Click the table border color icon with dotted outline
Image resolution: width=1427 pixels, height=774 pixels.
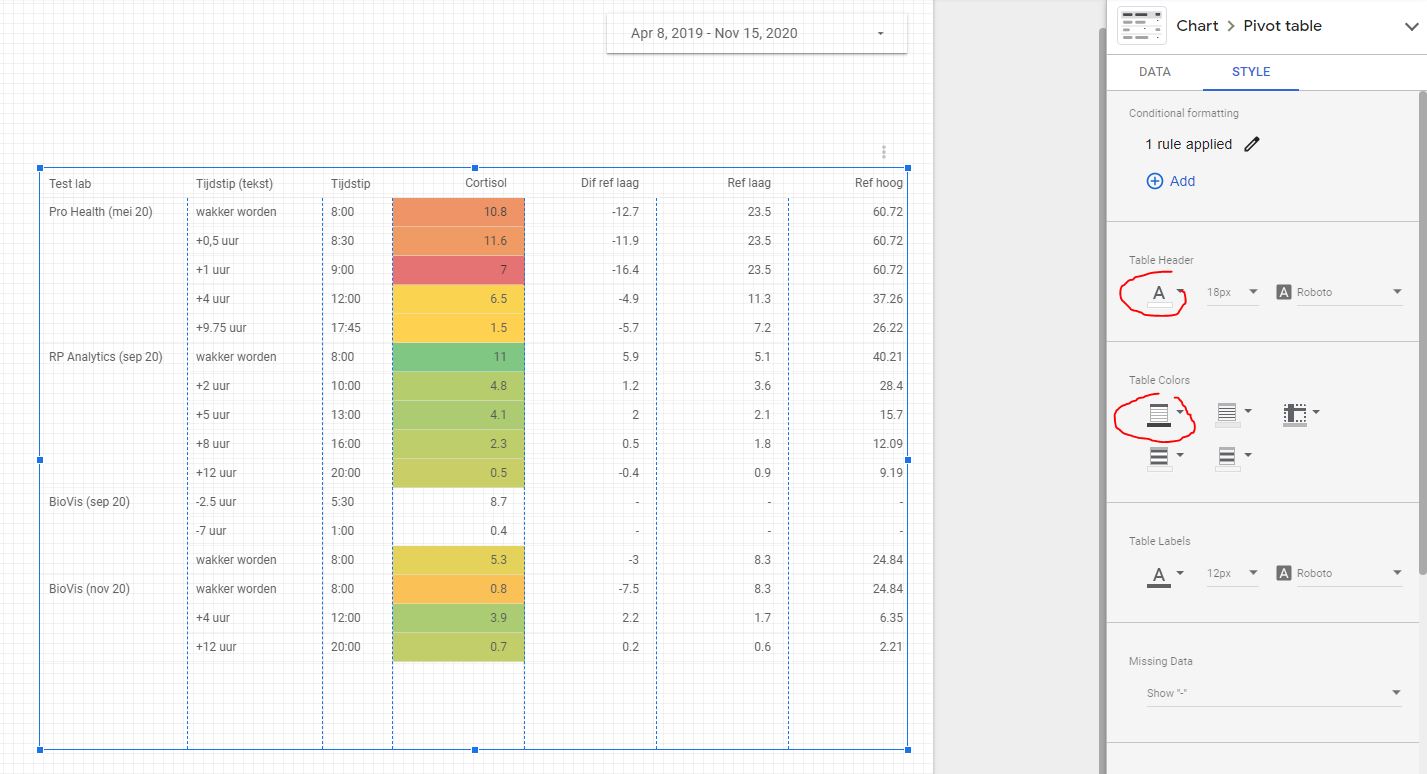click(x=1297, y=413)
